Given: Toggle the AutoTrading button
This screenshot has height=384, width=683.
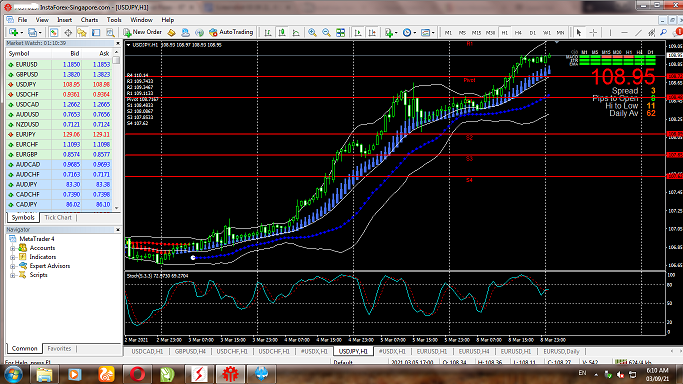Looking at the screenshot, I should [x=231, y=32].
